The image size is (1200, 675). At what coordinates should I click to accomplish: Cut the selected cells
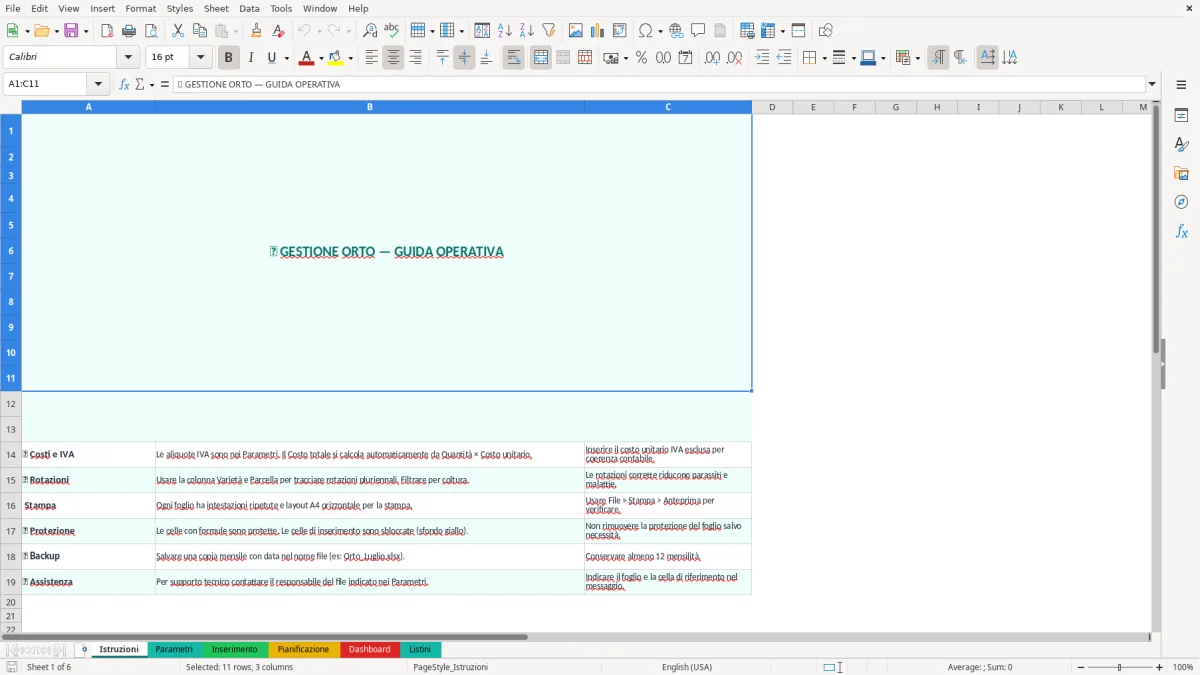178,31
